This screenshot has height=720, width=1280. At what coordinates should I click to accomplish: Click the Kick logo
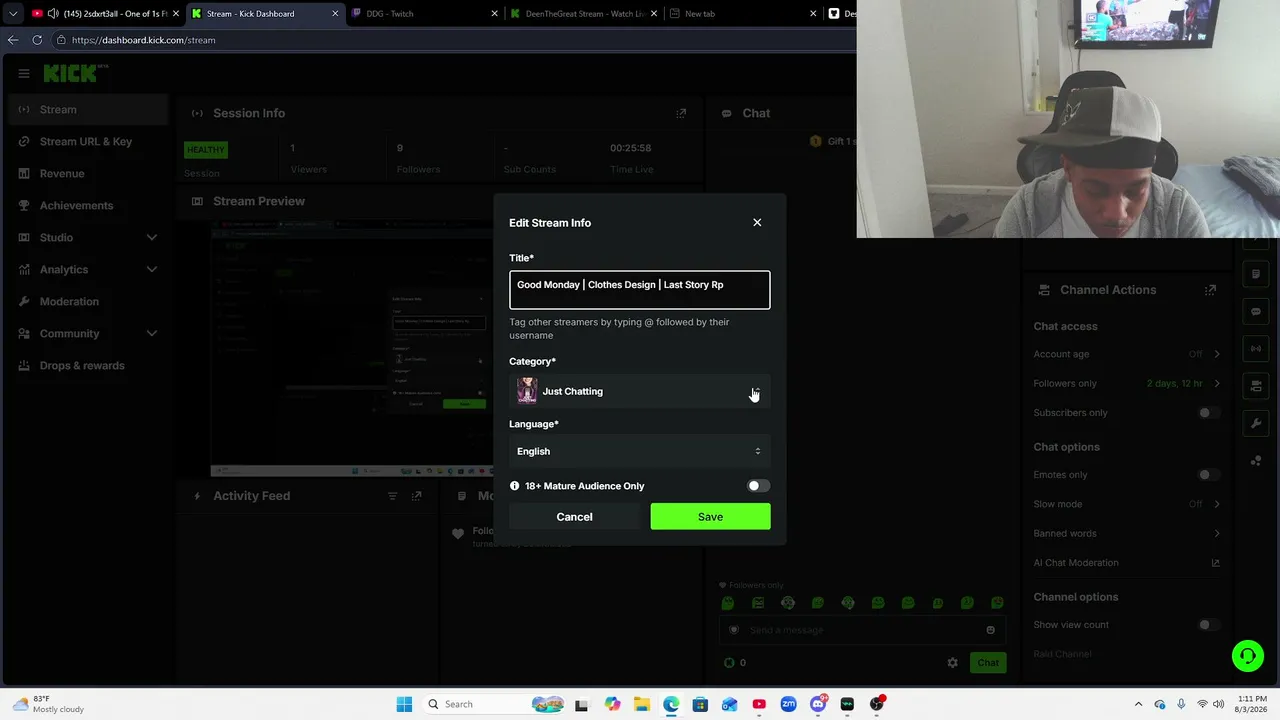pyautogui.click(x=71, y=73)
